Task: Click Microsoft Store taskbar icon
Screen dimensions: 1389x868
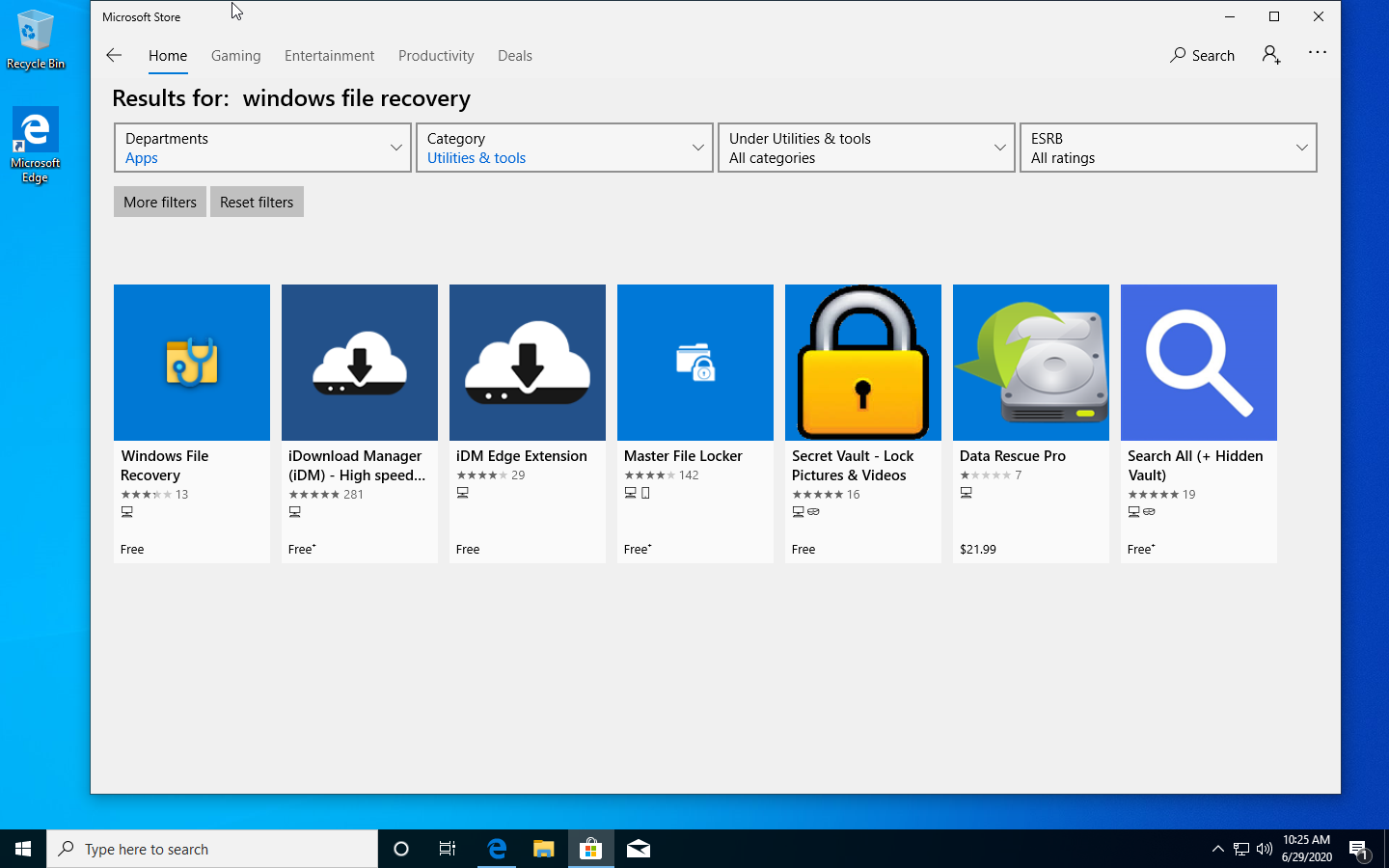Action: pos(590,849)
